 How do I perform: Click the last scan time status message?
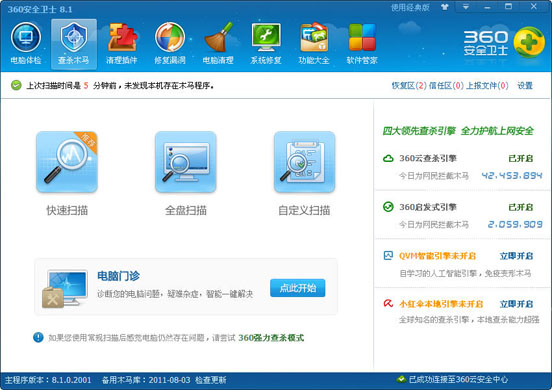(120, 86)
